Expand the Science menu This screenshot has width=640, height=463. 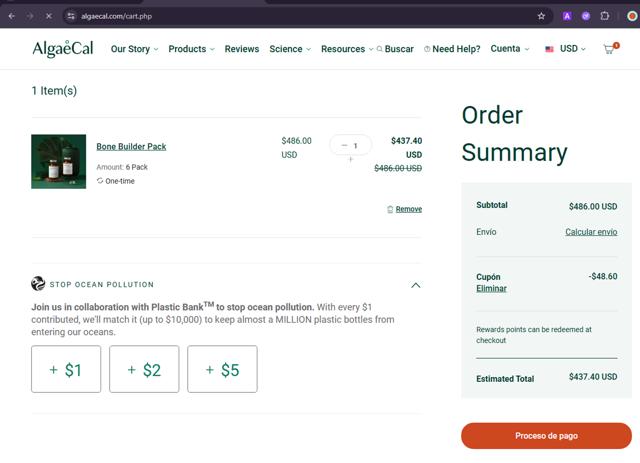click(290, 49)
